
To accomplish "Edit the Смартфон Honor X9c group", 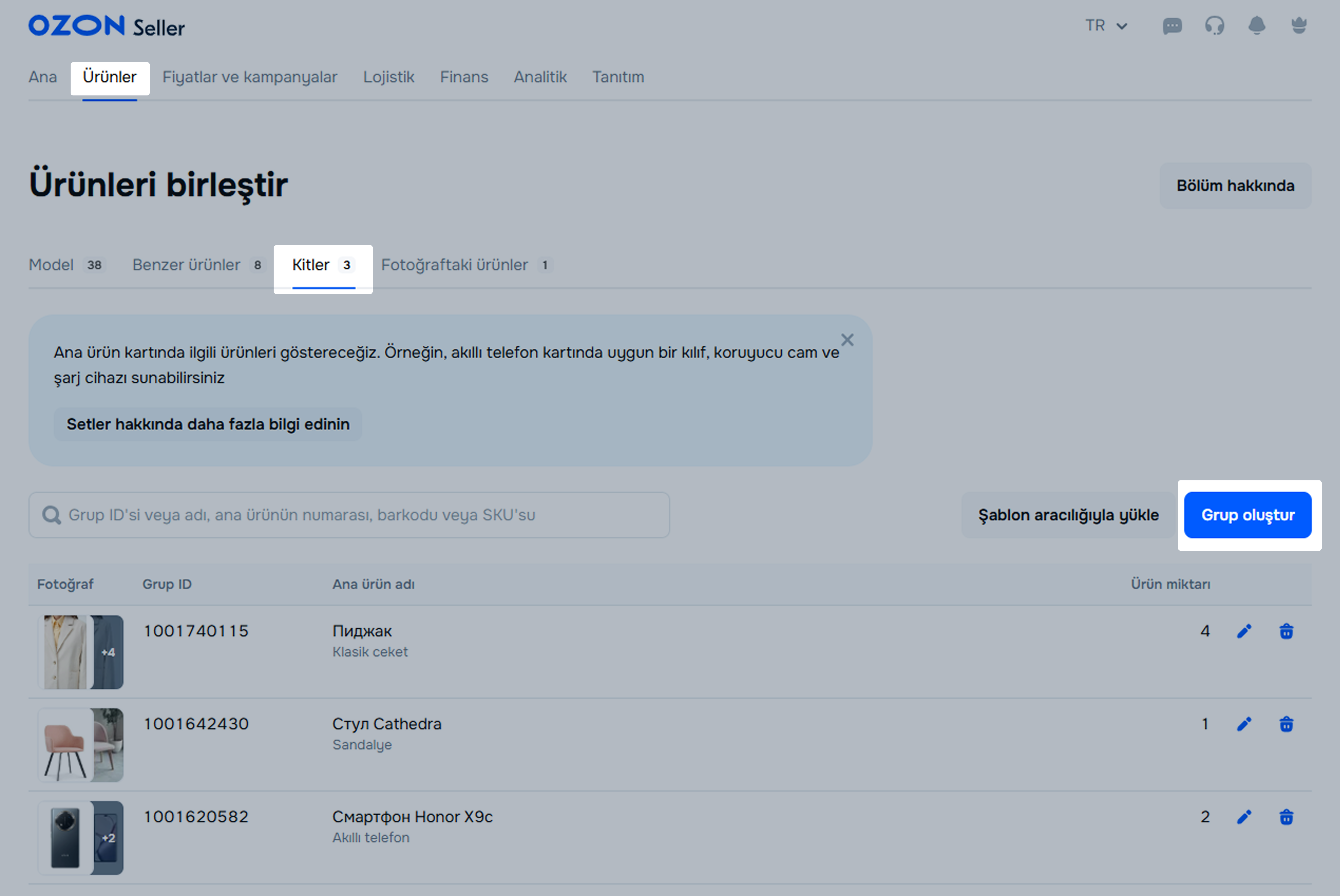I will pos(1244,817).
